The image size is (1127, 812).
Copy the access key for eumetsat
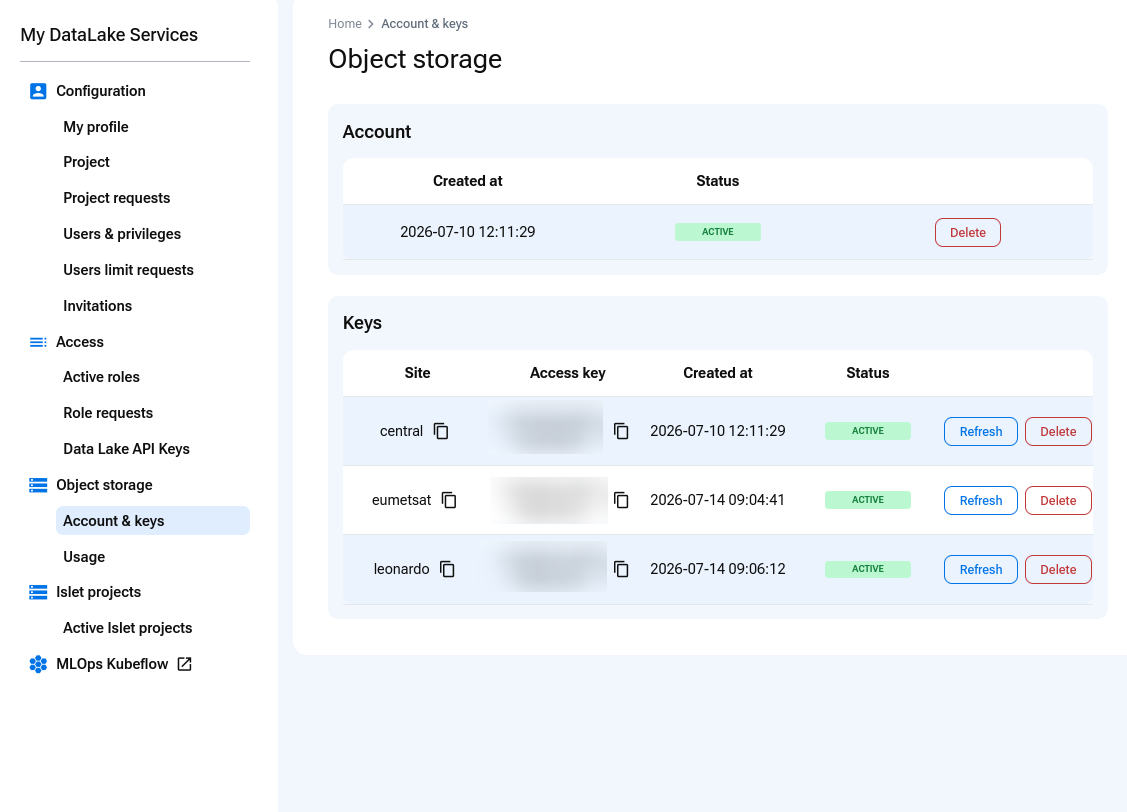tap(621, 500)
